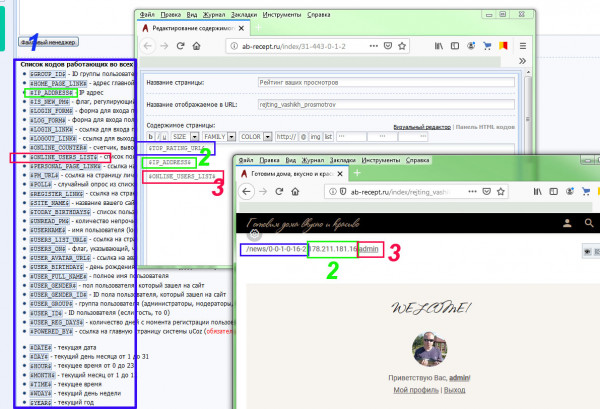Insert link with http:// button
The height and width of the screenshot is (409, 600).
(286, 137)
